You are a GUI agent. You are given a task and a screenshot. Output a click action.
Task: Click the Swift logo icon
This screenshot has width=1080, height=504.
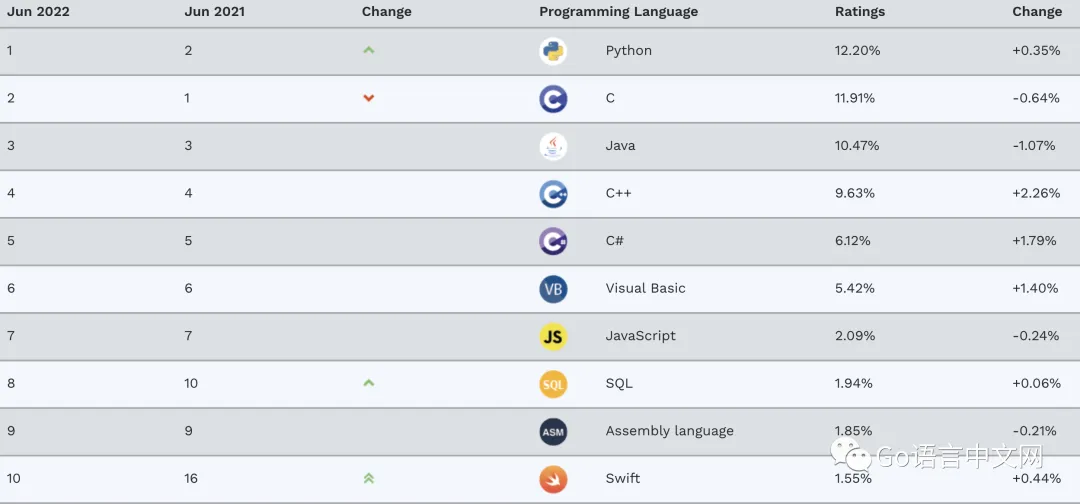pos(553,478)
